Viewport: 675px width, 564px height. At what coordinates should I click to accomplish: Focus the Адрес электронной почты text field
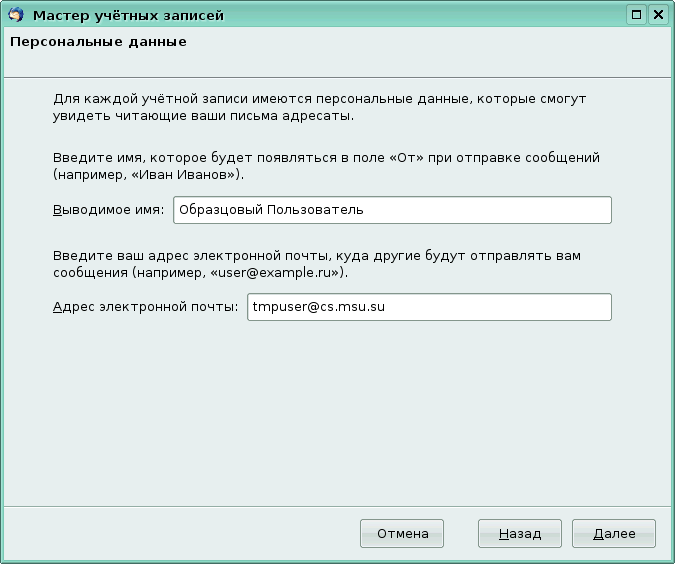tap(428, 307)
